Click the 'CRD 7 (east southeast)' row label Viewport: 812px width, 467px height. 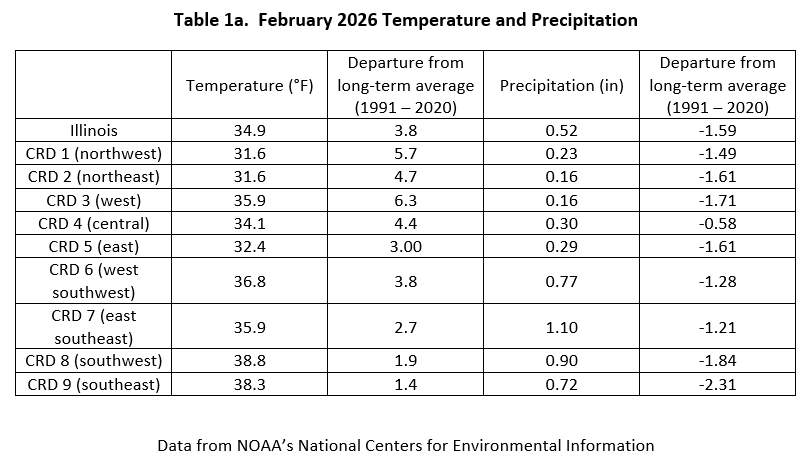(95, 325)
